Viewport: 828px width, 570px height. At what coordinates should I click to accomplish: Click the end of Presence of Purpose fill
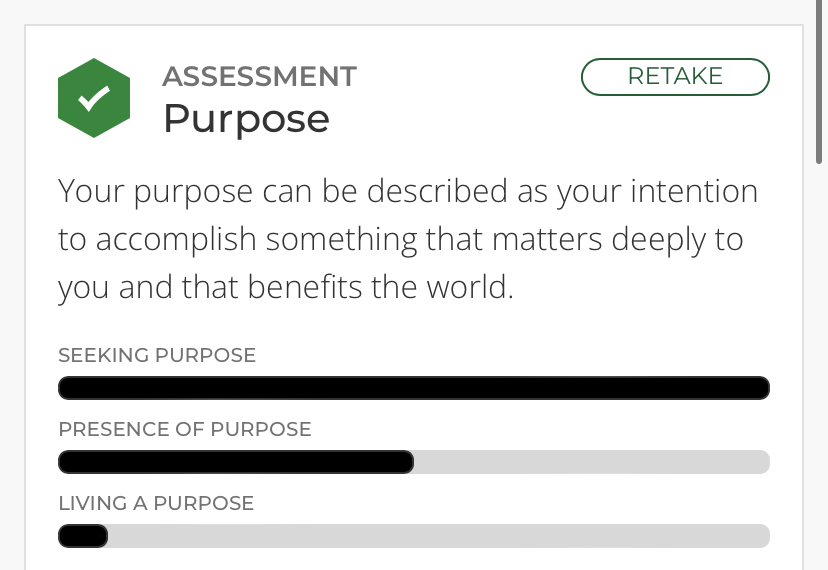406,462
